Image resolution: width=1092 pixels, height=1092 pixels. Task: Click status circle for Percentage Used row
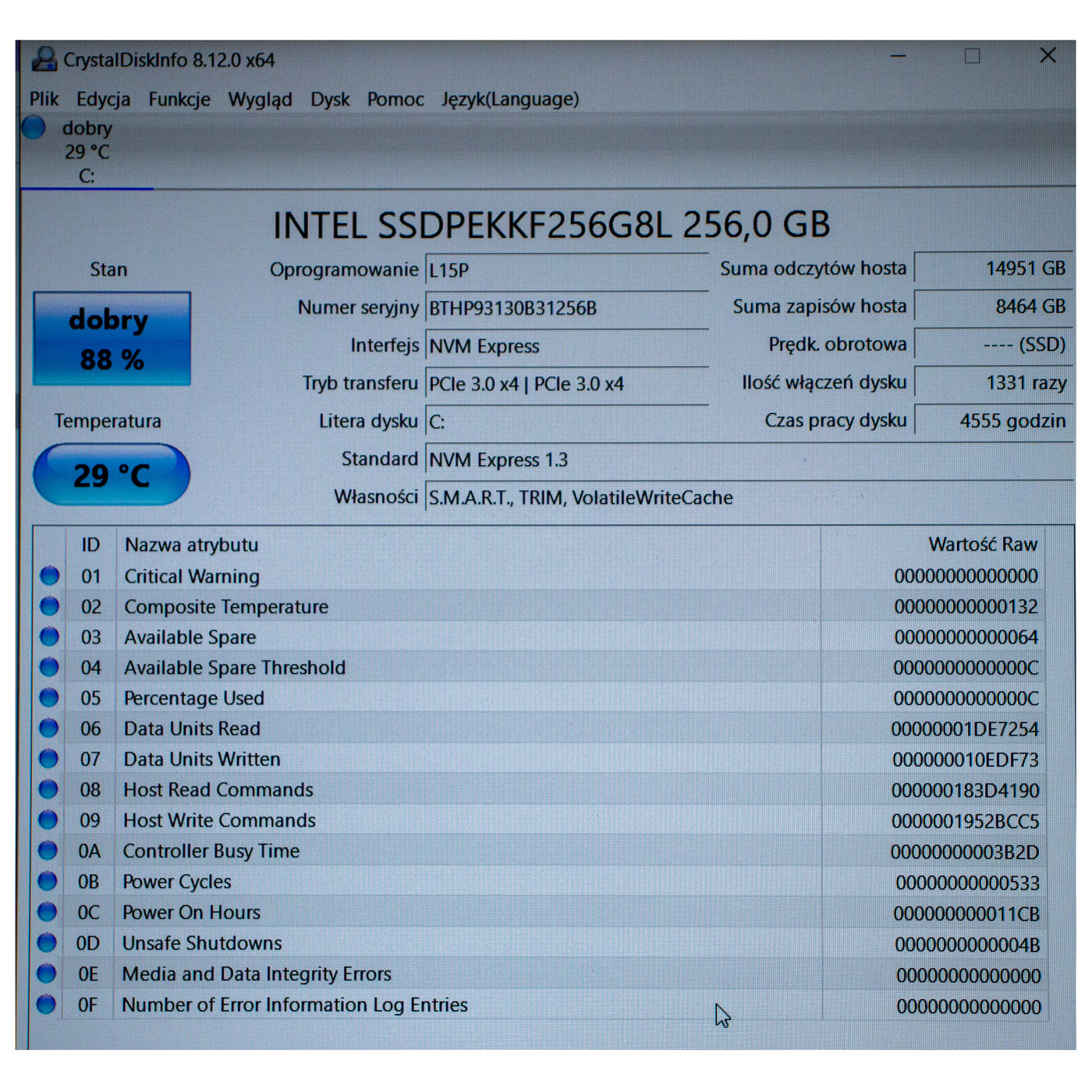(x=49, y=697)
